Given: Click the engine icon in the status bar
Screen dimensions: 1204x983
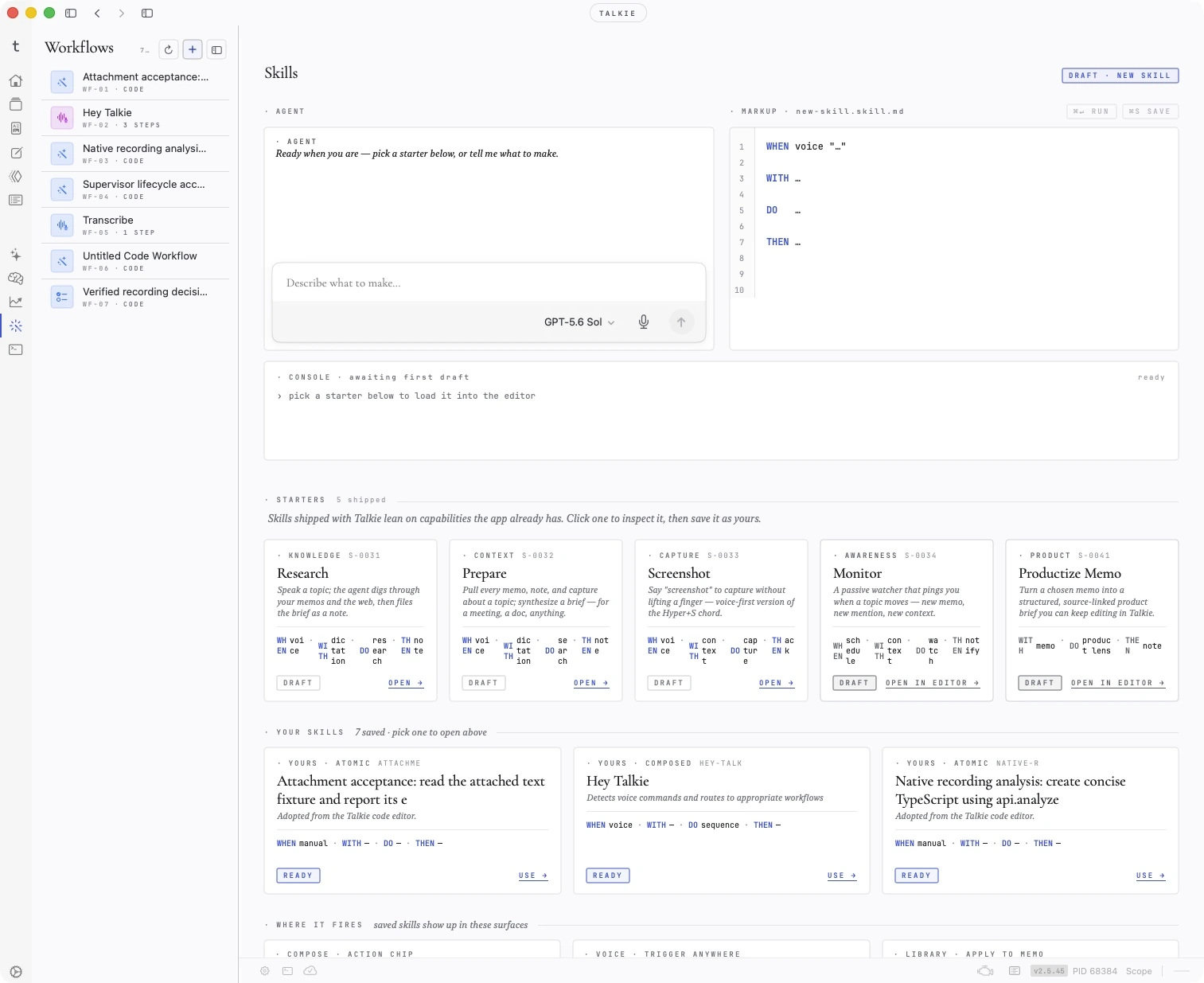Looking at the screenshot, I should tap(986, 971).
